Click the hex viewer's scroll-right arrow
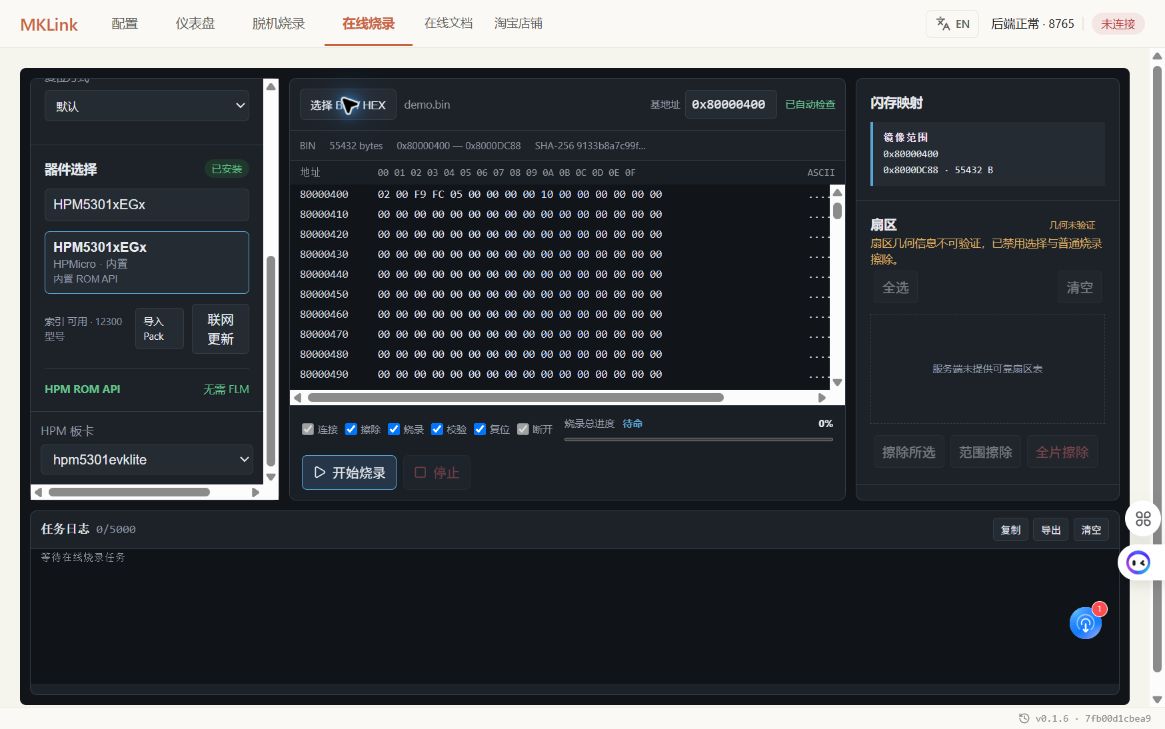The width and height of the screenshot is (1165, 729). click(x=822, y=398)
